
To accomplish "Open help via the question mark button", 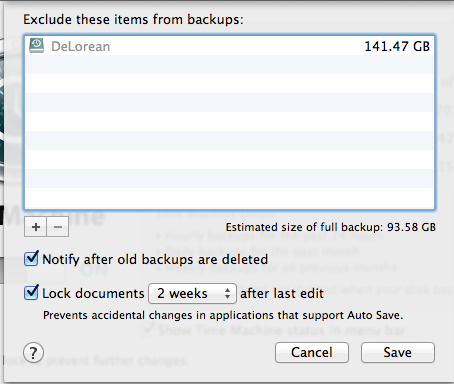I will [33, 353].
